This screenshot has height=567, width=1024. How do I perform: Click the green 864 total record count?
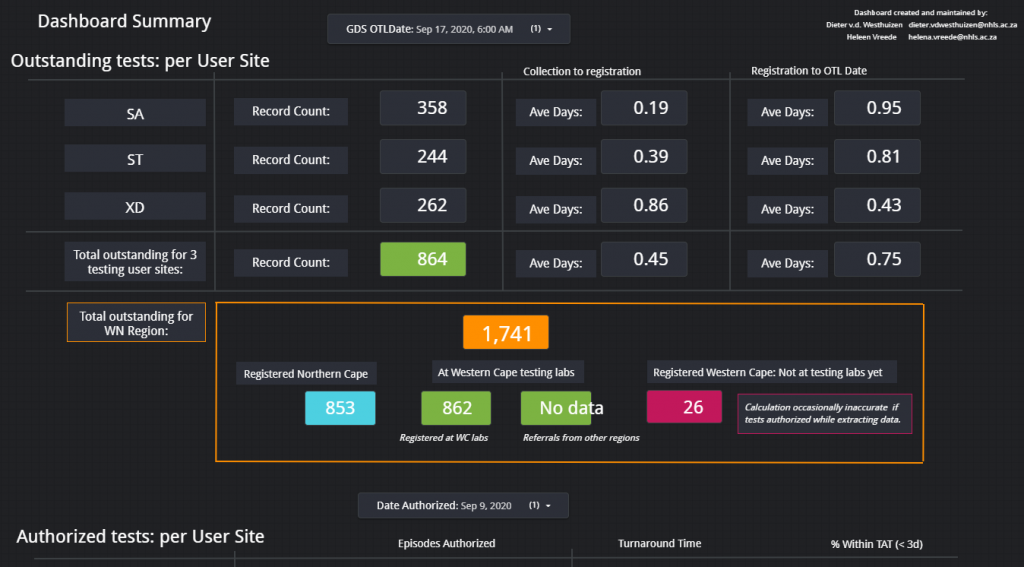coord(422,259)
